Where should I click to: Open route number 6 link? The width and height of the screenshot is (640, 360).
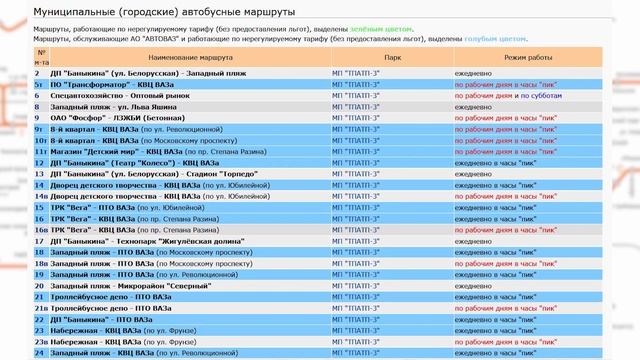coord(37,96)
